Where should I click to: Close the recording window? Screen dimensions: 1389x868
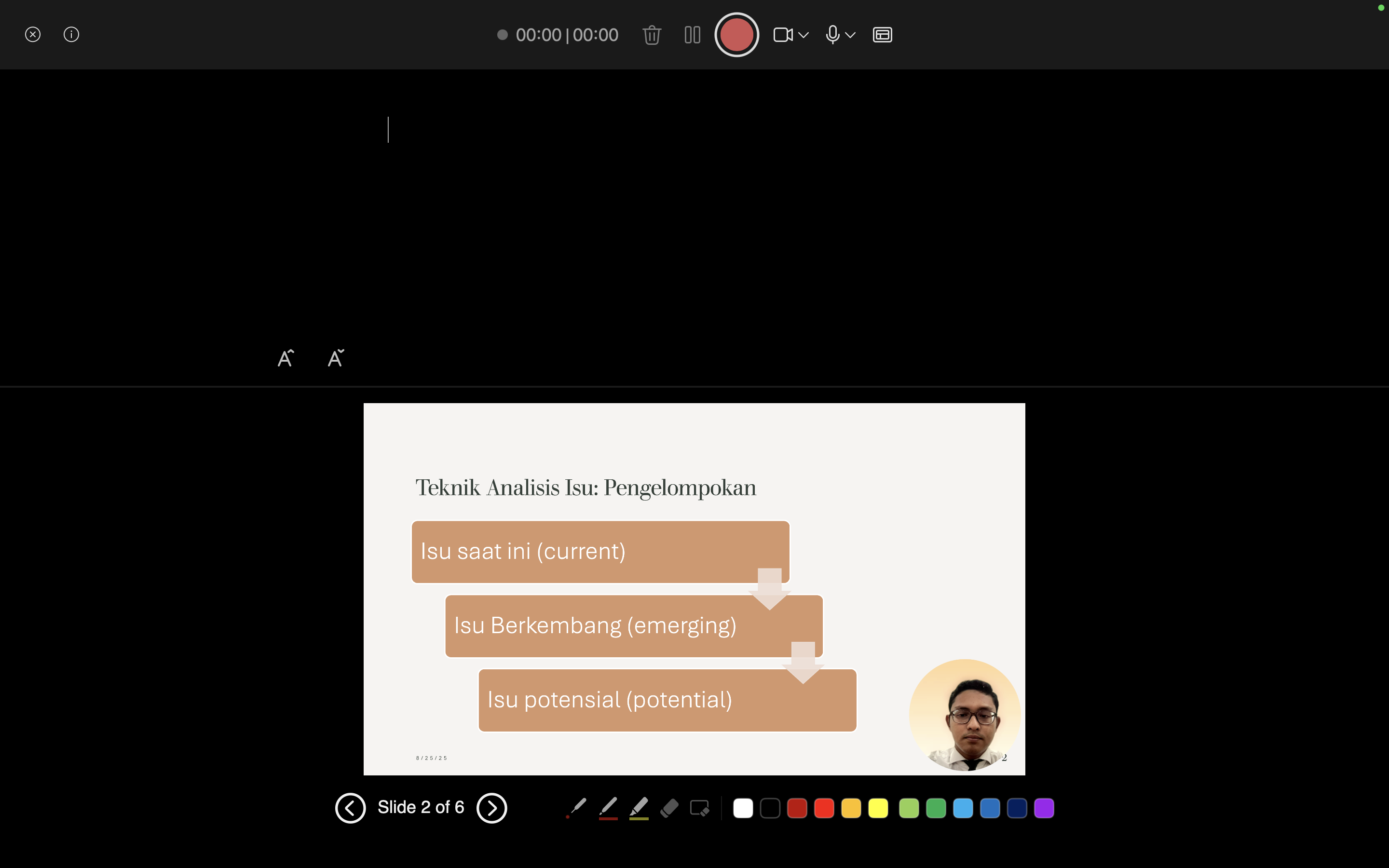pyautogui.click(x=33, y=34)
